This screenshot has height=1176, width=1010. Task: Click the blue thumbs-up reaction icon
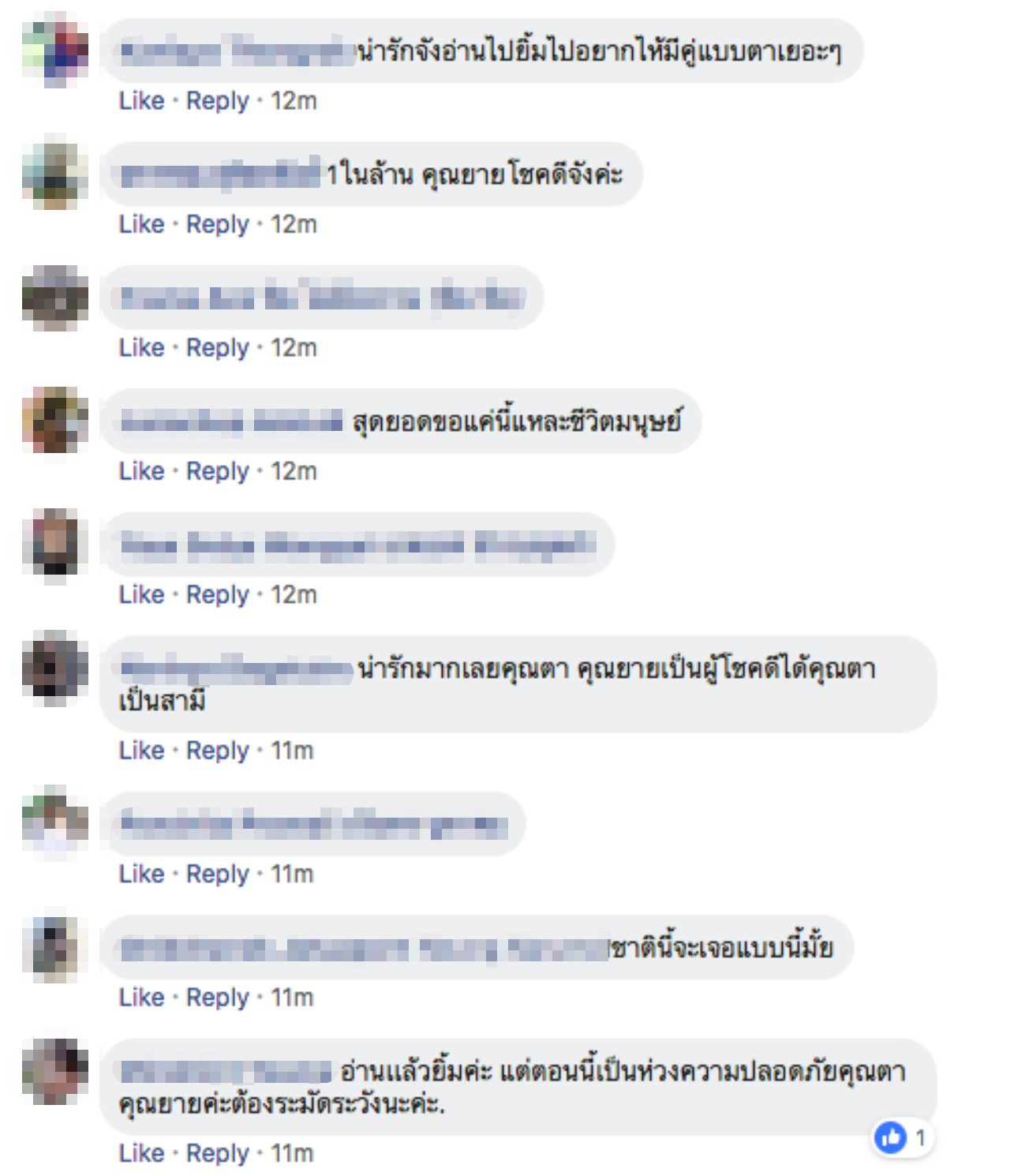tap(891, 1137)
